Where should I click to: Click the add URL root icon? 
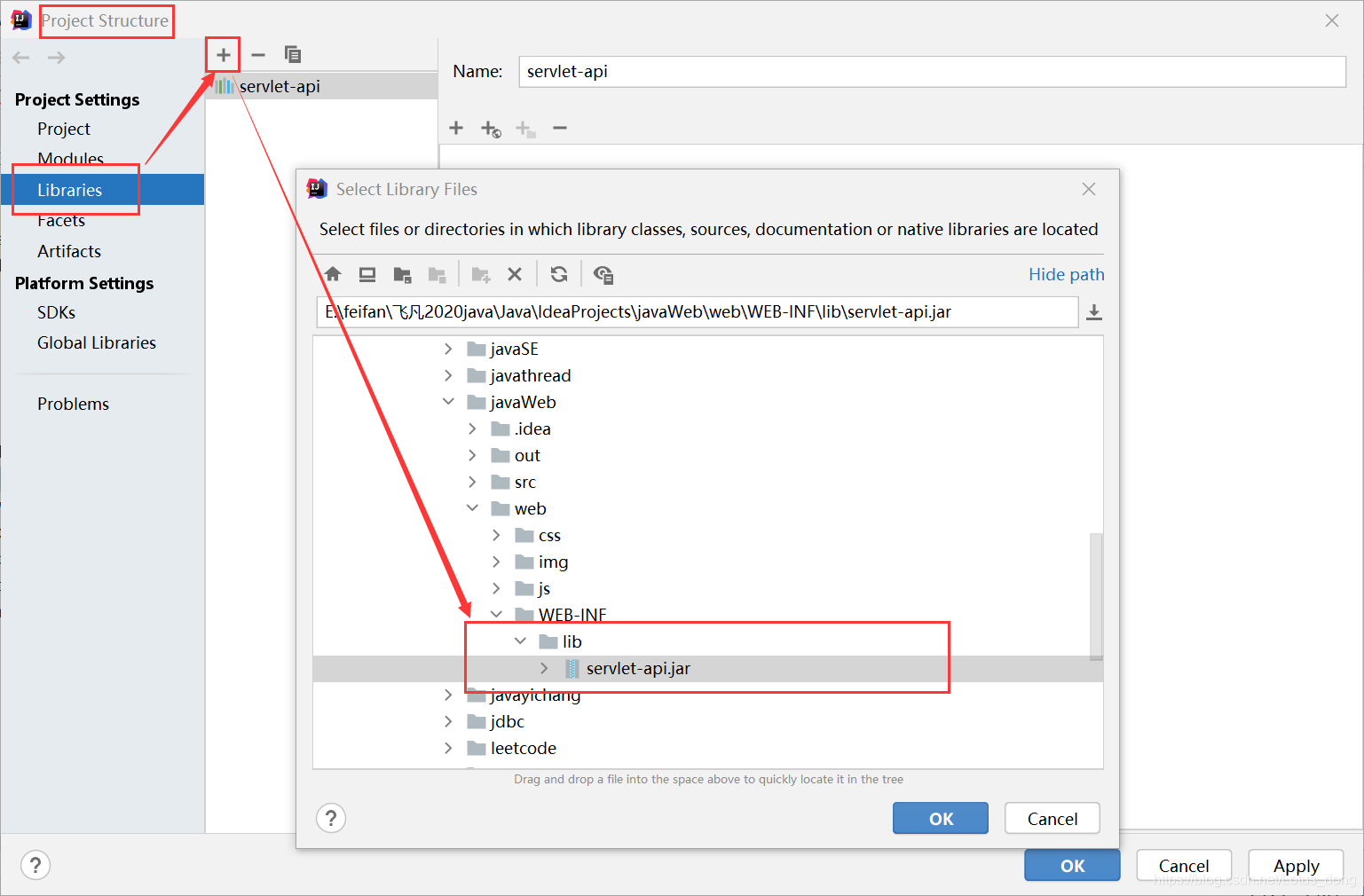[491, 129]
